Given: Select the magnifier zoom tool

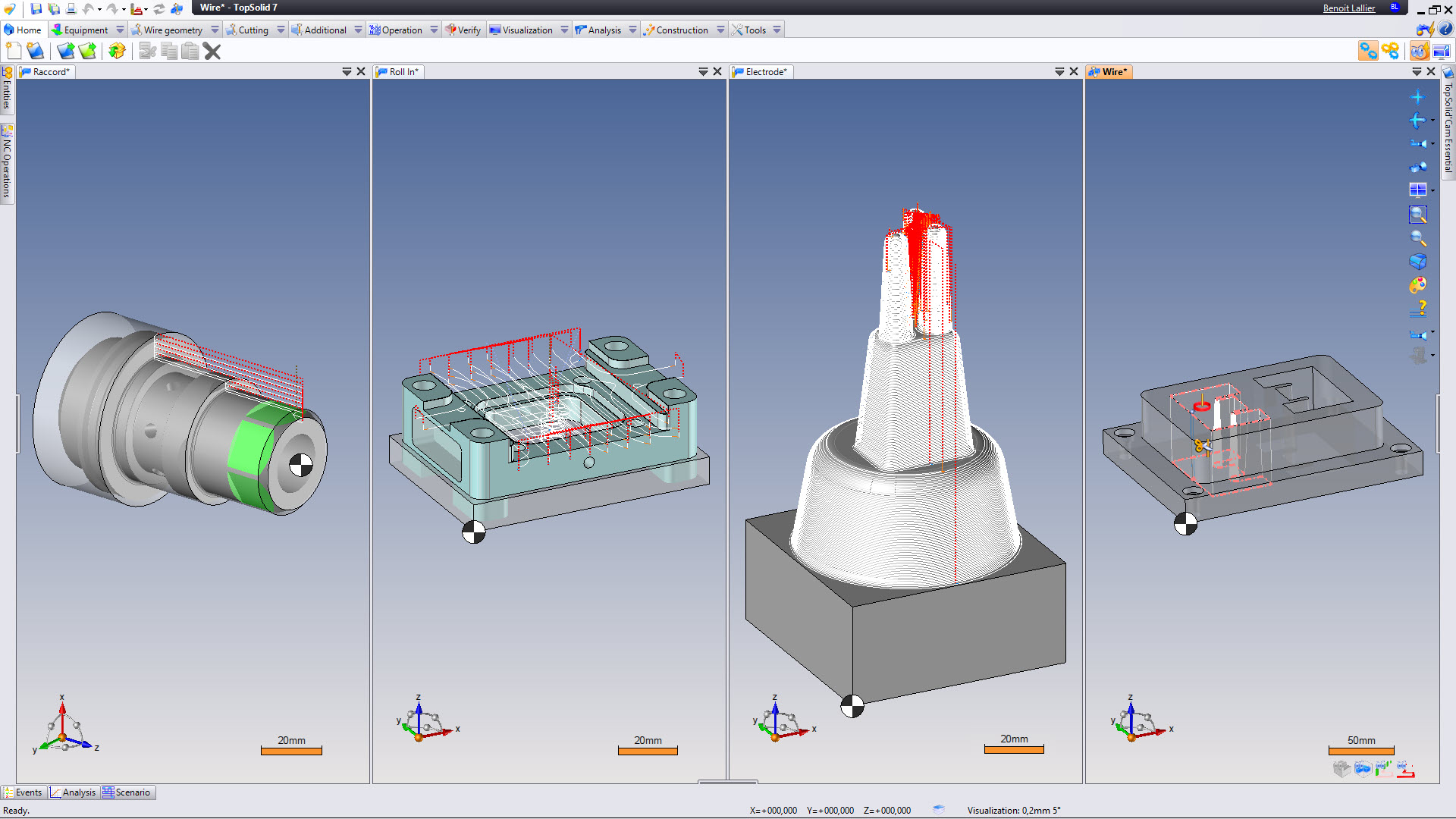Looking at the screenshot, I should tap(1417, 238).
